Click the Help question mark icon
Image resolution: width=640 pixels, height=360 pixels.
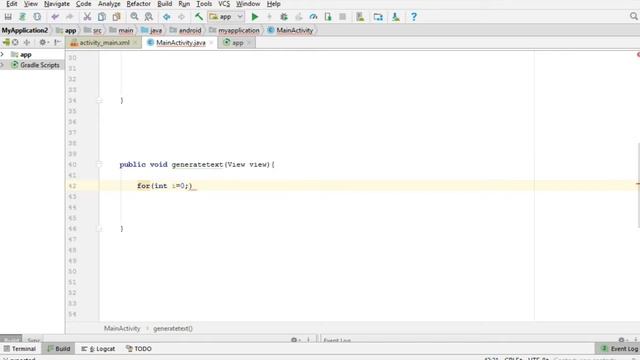pos(414,17)
